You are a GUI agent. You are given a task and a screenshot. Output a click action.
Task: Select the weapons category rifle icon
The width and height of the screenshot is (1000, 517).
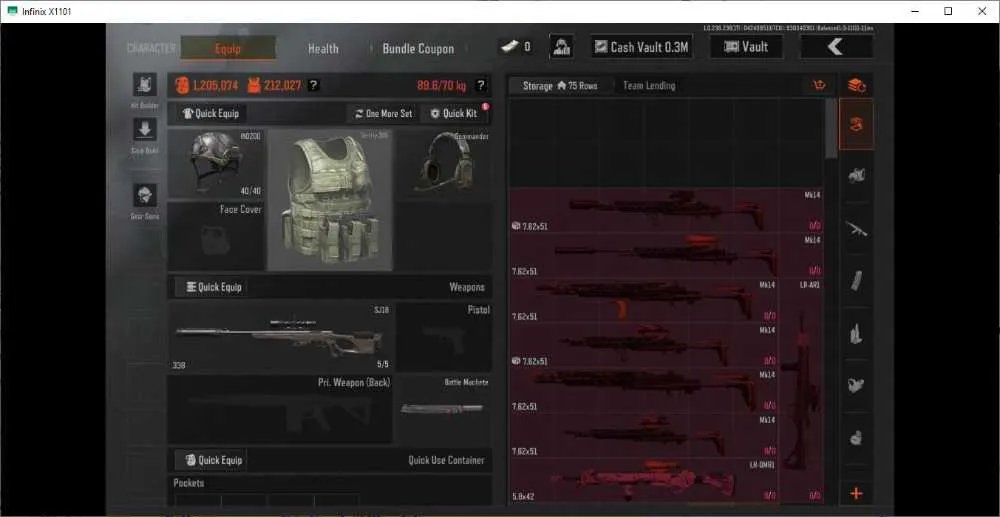[x=856, y=228]
